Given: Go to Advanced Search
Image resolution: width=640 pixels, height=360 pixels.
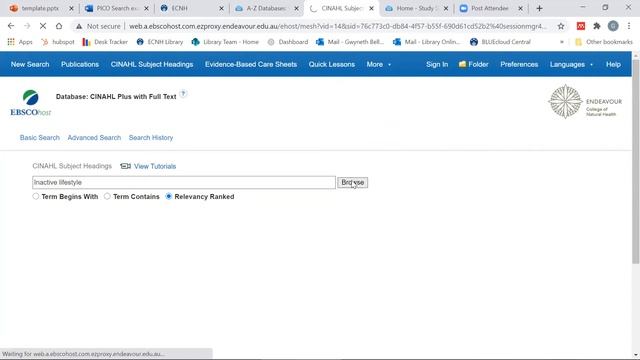Looking at the screenshot, I should tap(94, 138).
